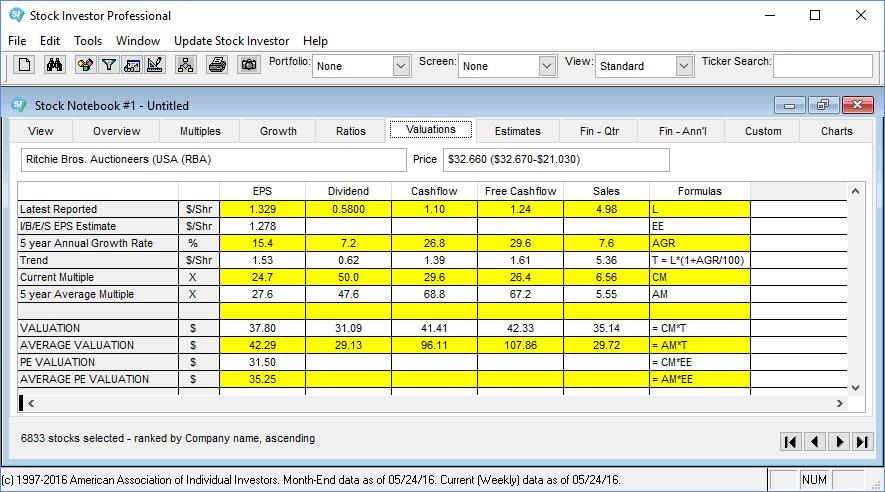Click the New blank page toolbar icon
This screenshot has height=492, width=885.
24,65
